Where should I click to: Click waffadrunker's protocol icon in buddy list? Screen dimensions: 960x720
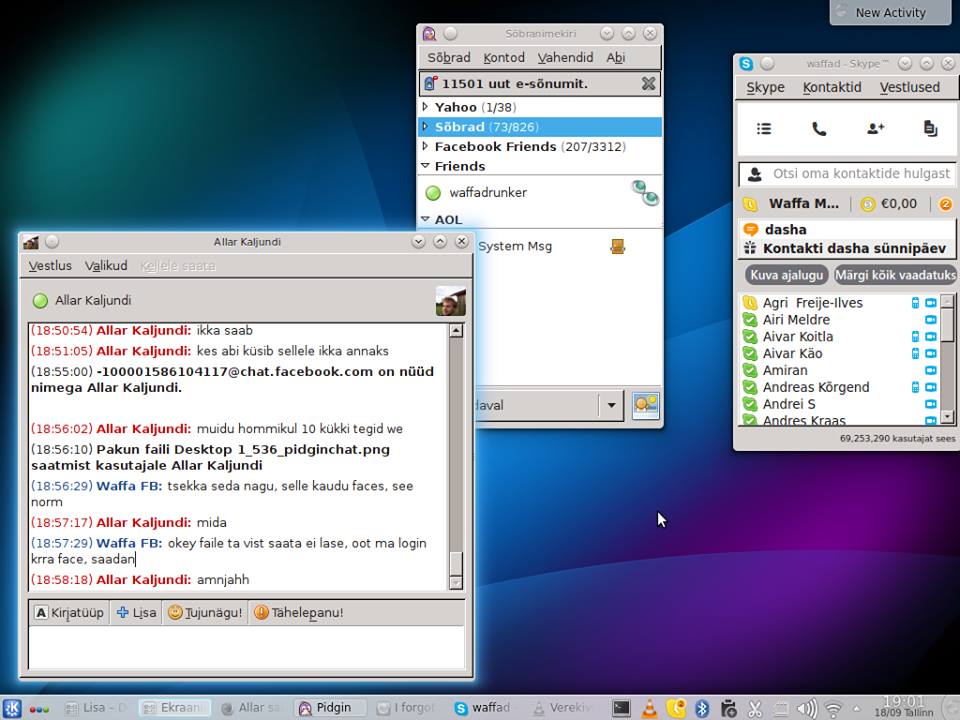tap(645, 192)
